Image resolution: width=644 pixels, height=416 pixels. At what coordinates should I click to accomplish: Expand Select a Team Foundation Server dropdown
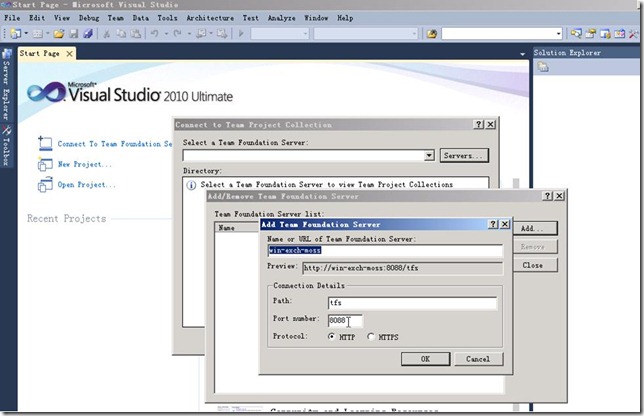(x=429, y=155)
